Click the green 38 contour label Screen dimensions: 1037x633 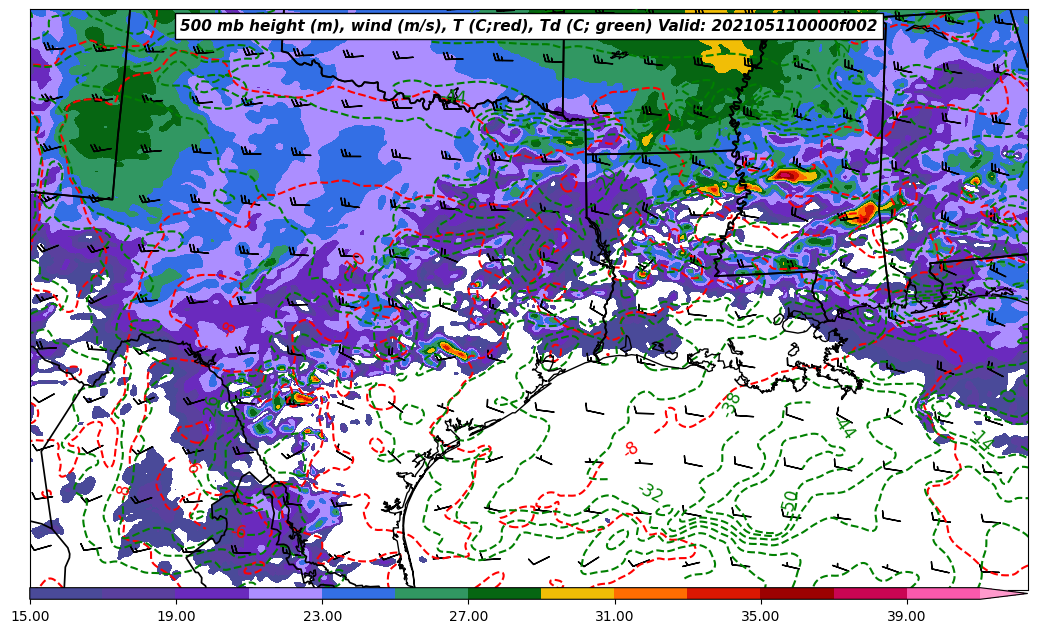pyautogui.click(x=732, y=400)
